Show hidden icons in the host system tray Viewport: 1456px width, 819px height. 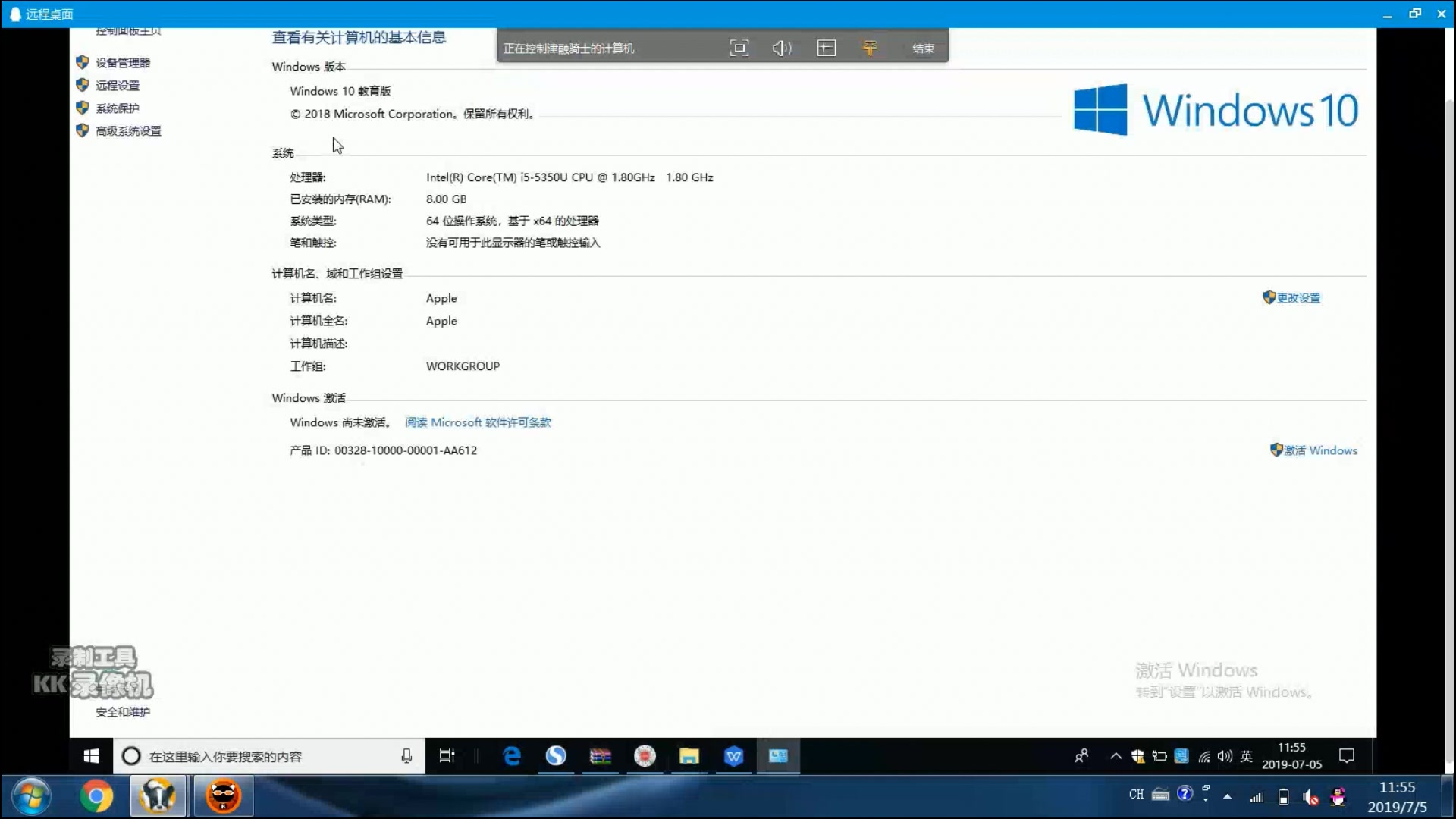click(x=1227, y=796)
